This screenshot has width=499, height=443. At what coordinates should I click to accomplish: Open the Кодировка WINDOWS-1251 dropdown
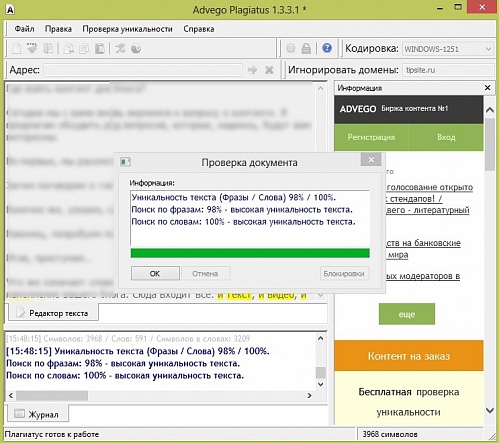pos(448,49)
